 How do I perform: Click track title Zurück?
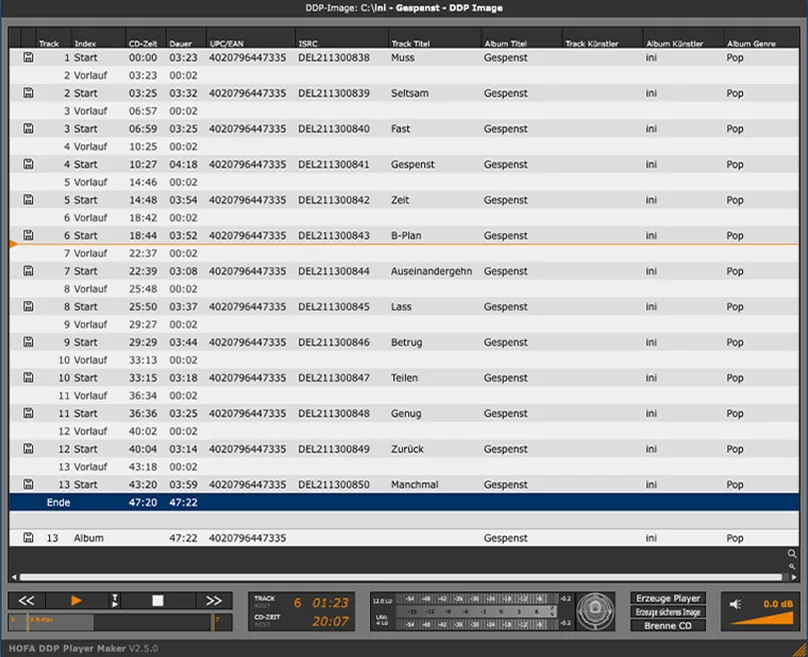tap(407, 449)
